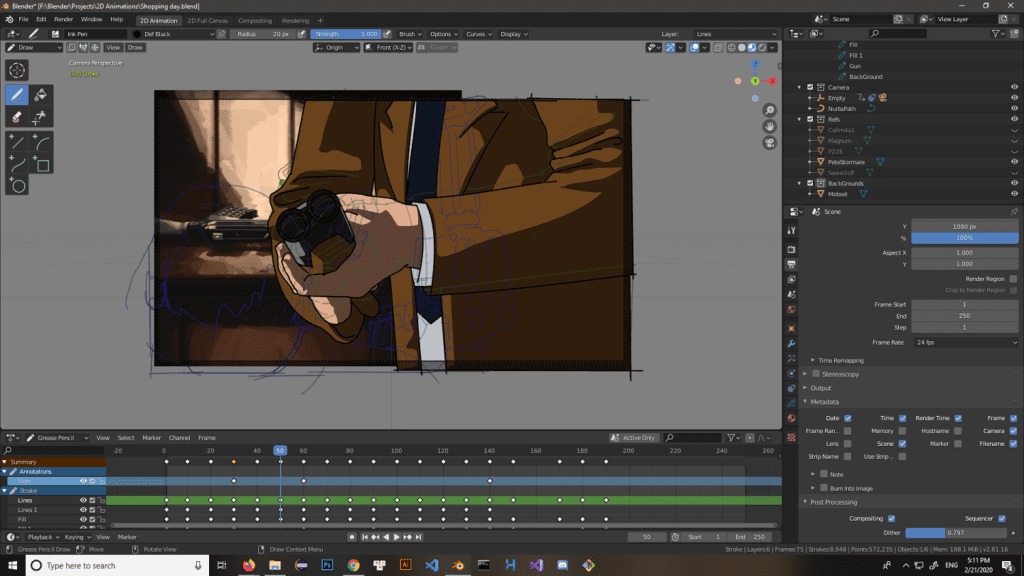Disable the Compositing checkbox under Post Processing

(x=891, y=518)
